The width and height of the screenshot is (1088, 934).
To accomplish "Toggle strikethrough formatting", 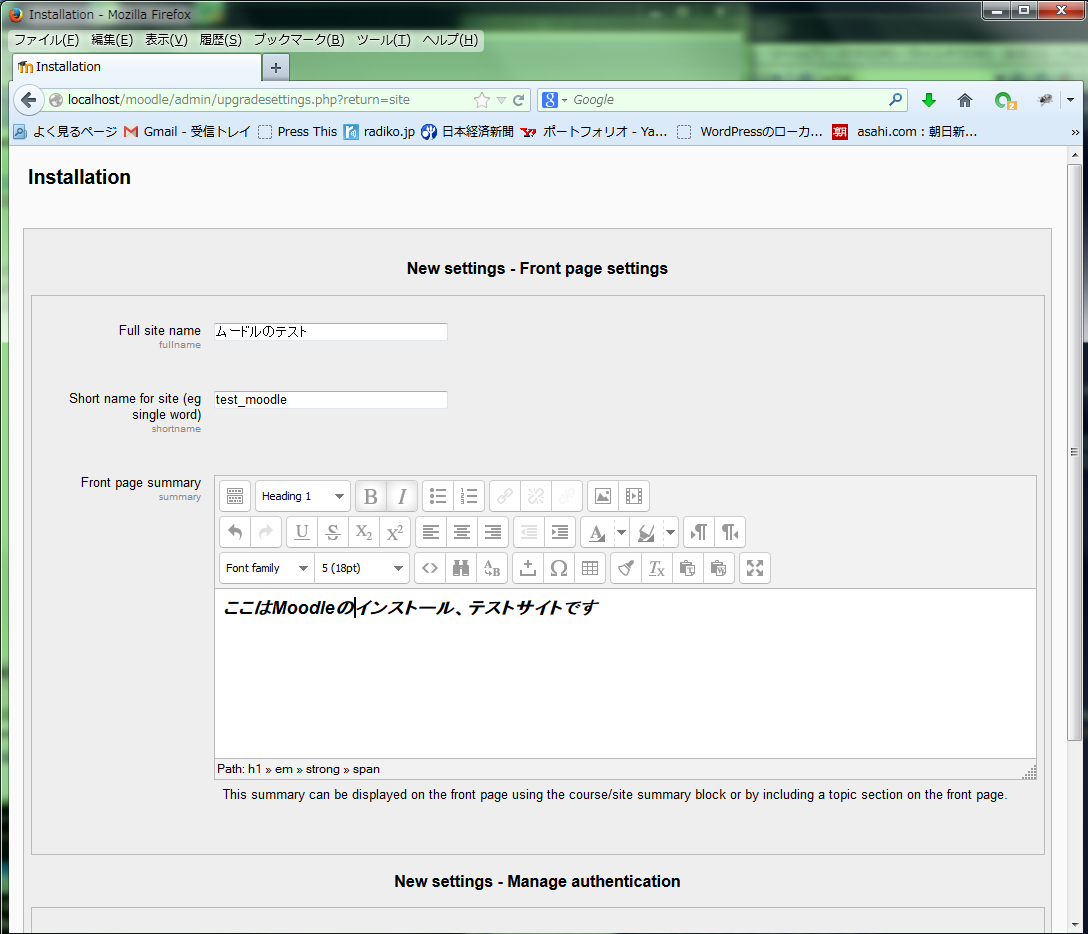I will [x=333, y=532].
